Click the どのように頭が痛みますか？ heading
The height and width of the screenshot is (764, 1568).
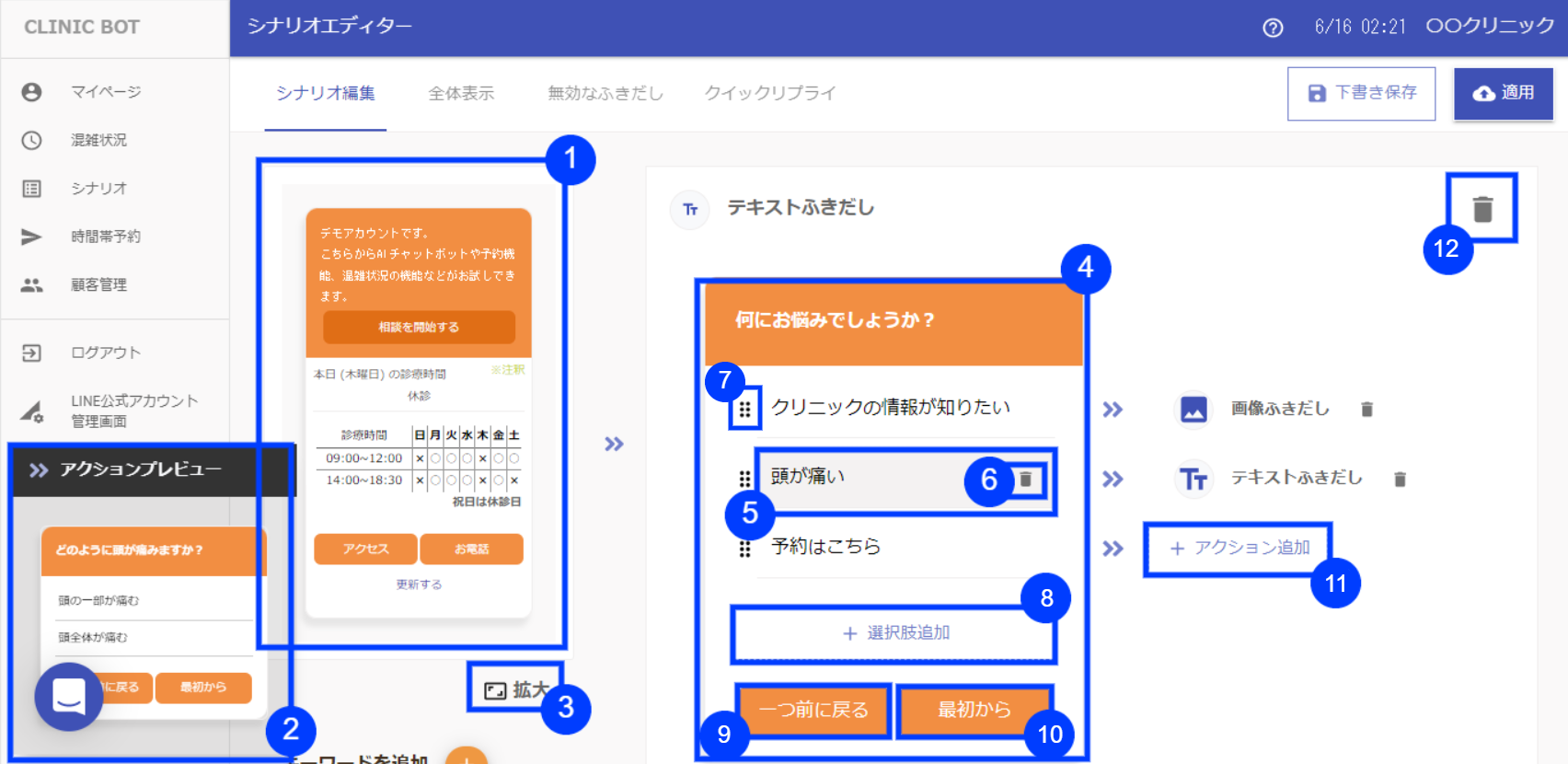pyautogui.click(x=129, y=550)
